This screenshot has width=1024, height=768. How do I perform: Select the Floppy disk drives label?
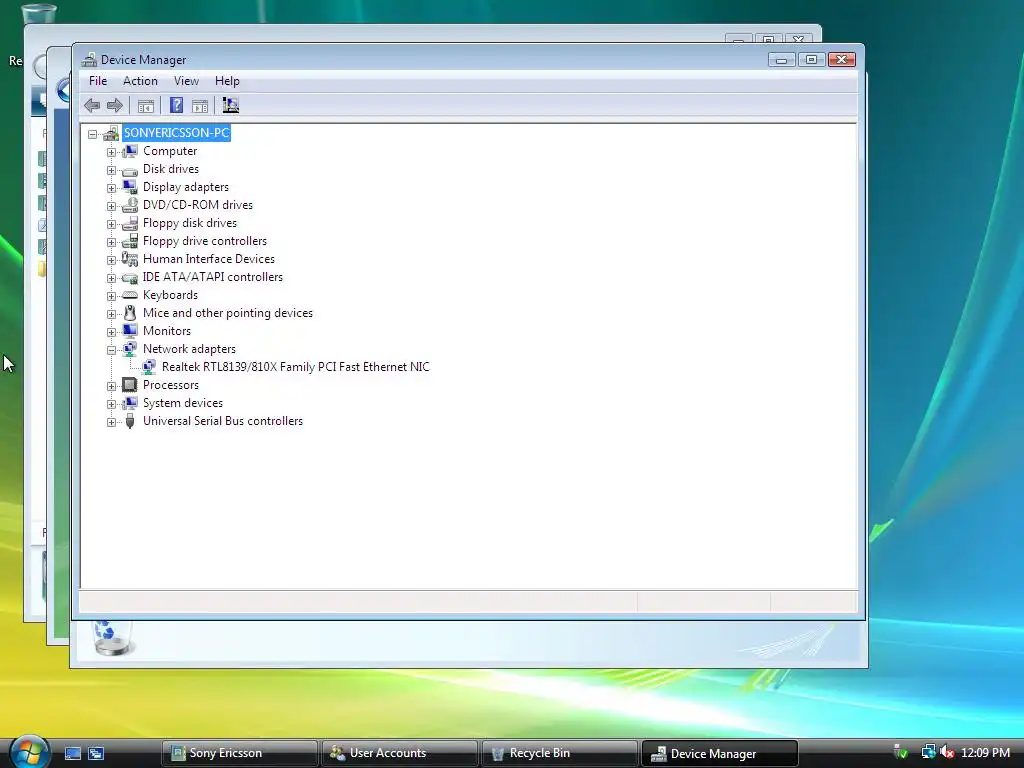190,223
